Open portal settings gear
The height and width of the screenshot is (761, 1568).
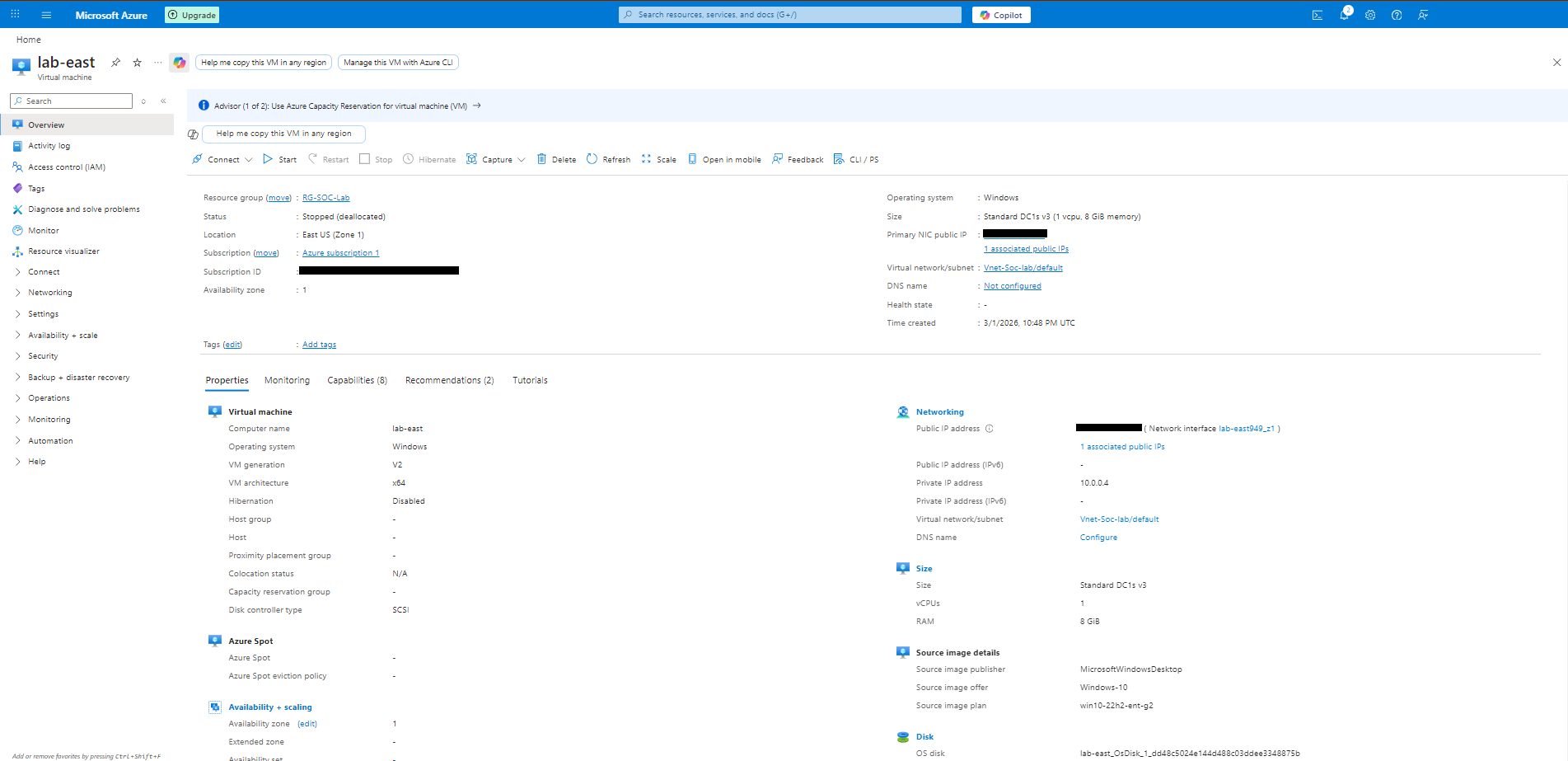pos(1370,15)
